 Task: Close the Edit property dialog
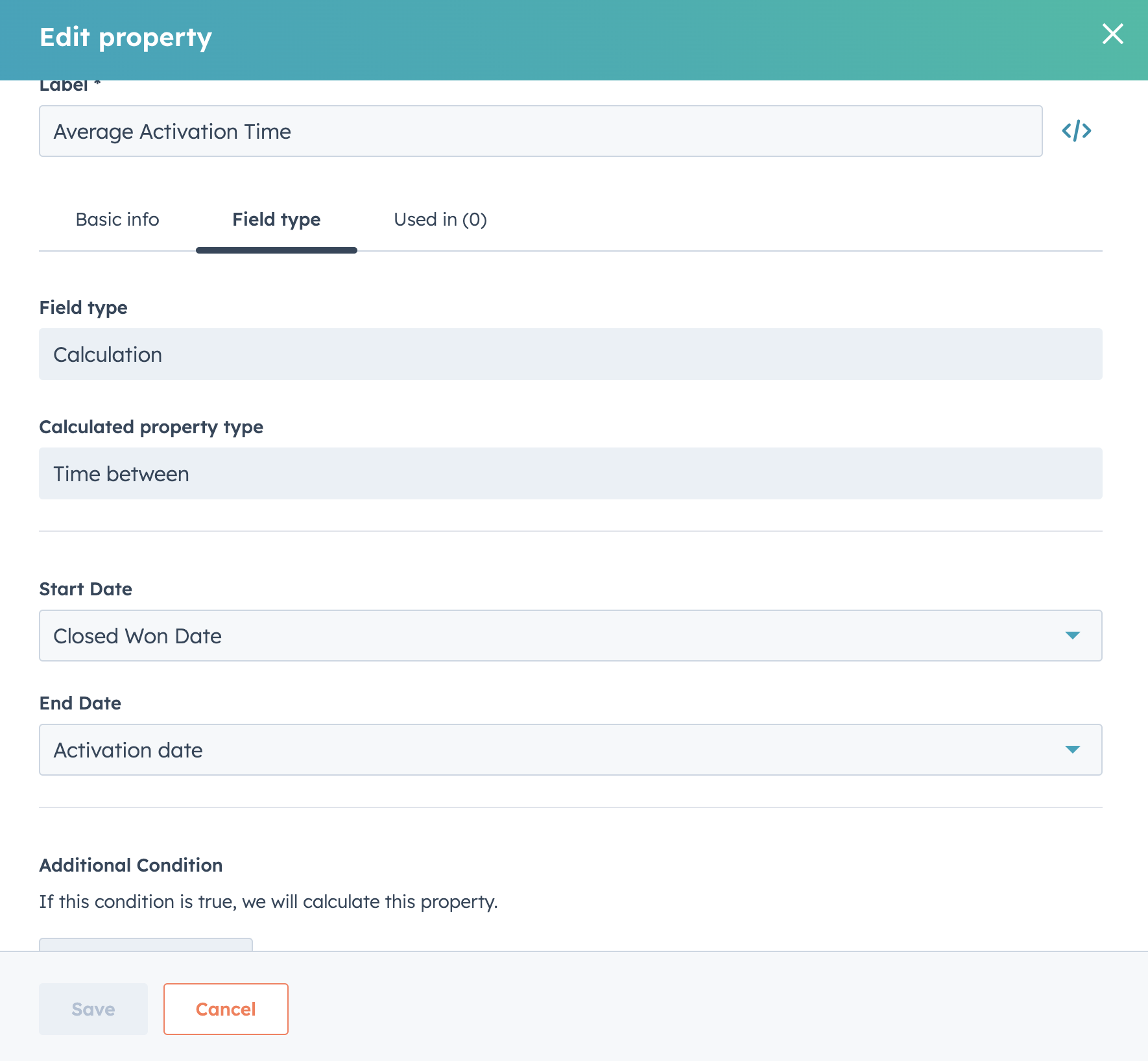tap(1113, 35)
